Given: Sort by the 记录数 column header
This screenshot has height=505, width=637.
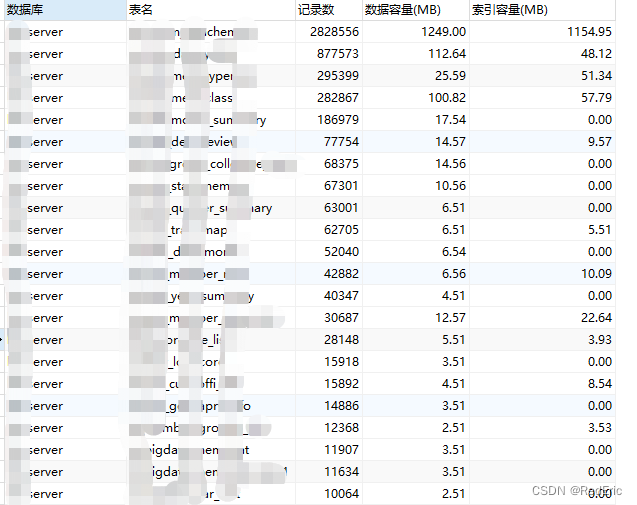Looking at the screenshot, I should point(329,10).
